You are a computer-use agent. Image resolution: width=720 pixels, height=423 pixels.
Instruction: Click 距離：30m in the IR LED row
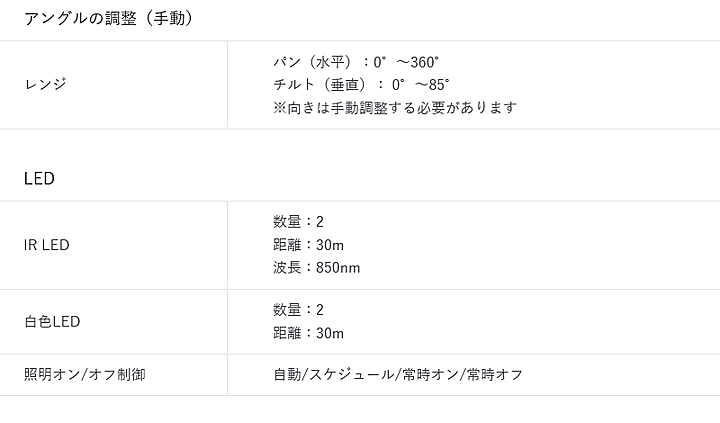point(308,245)
